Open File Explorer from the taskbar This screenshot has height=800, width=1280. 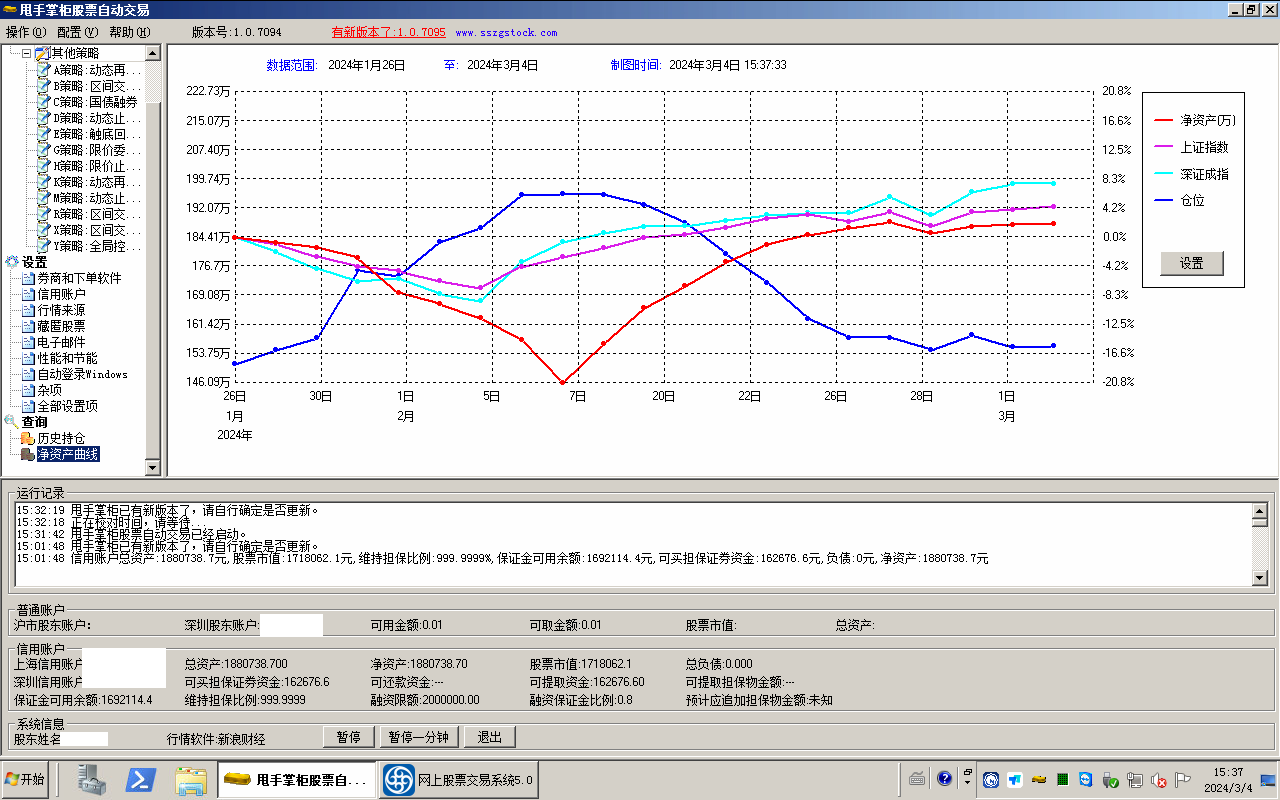(x=190, y=779)
